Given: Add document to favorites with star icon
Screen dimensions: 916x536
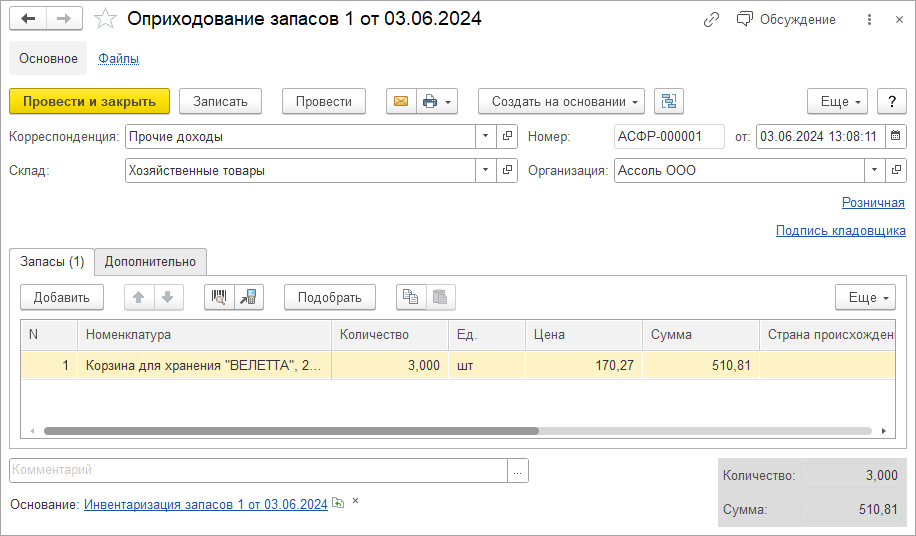Looking at the screenshot, I should [x=105, y=19].
